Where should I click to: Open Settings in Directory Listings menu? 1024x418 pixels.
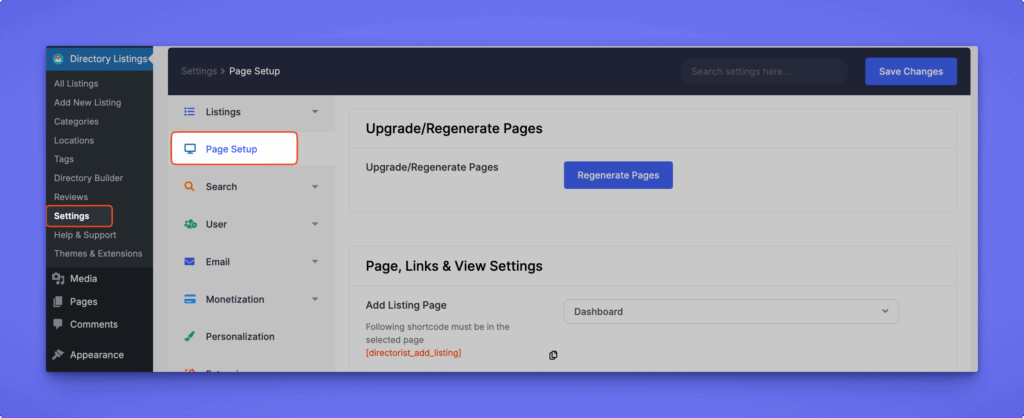[x=72, y=216]
